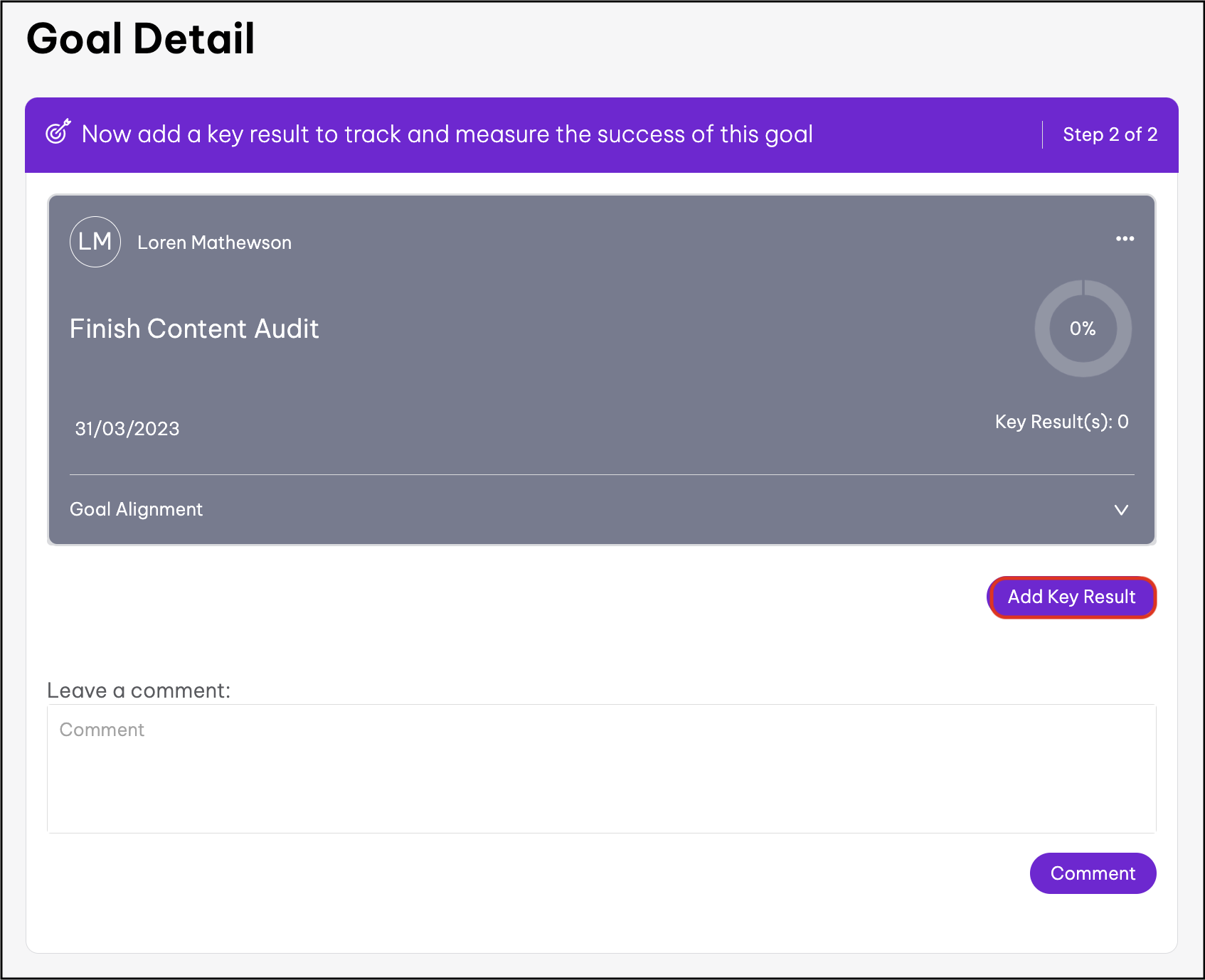Click the Leave a comment label

pyautogui.click(x=139, y=691)
